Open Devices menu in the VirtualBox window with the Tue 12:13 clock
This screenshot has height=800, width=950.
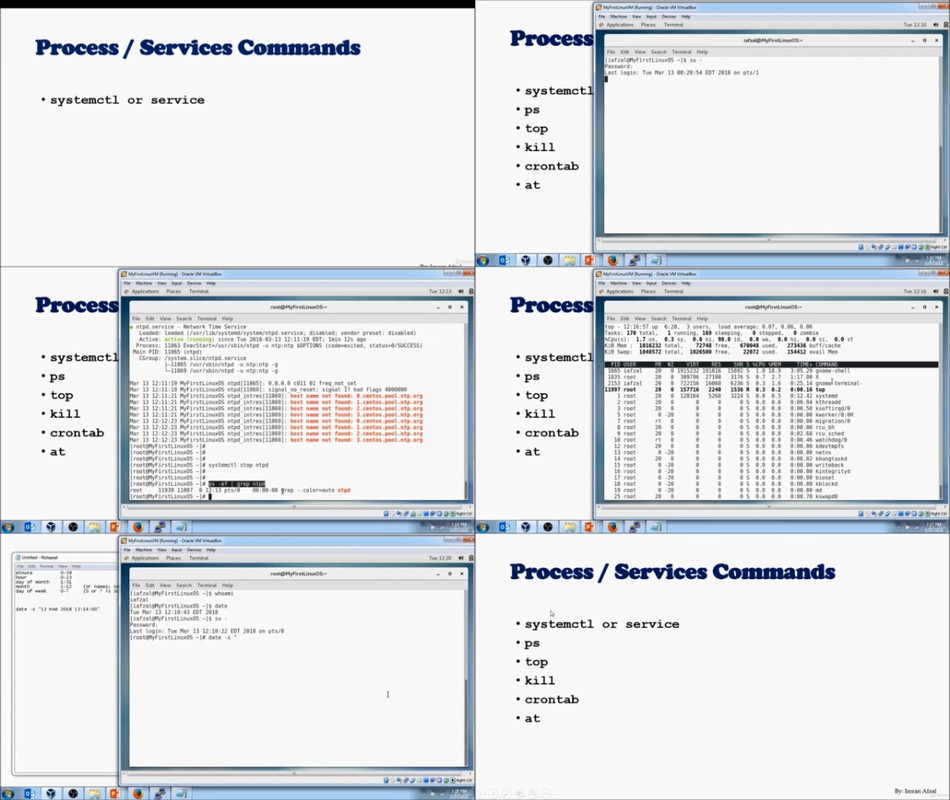point(194,283)
